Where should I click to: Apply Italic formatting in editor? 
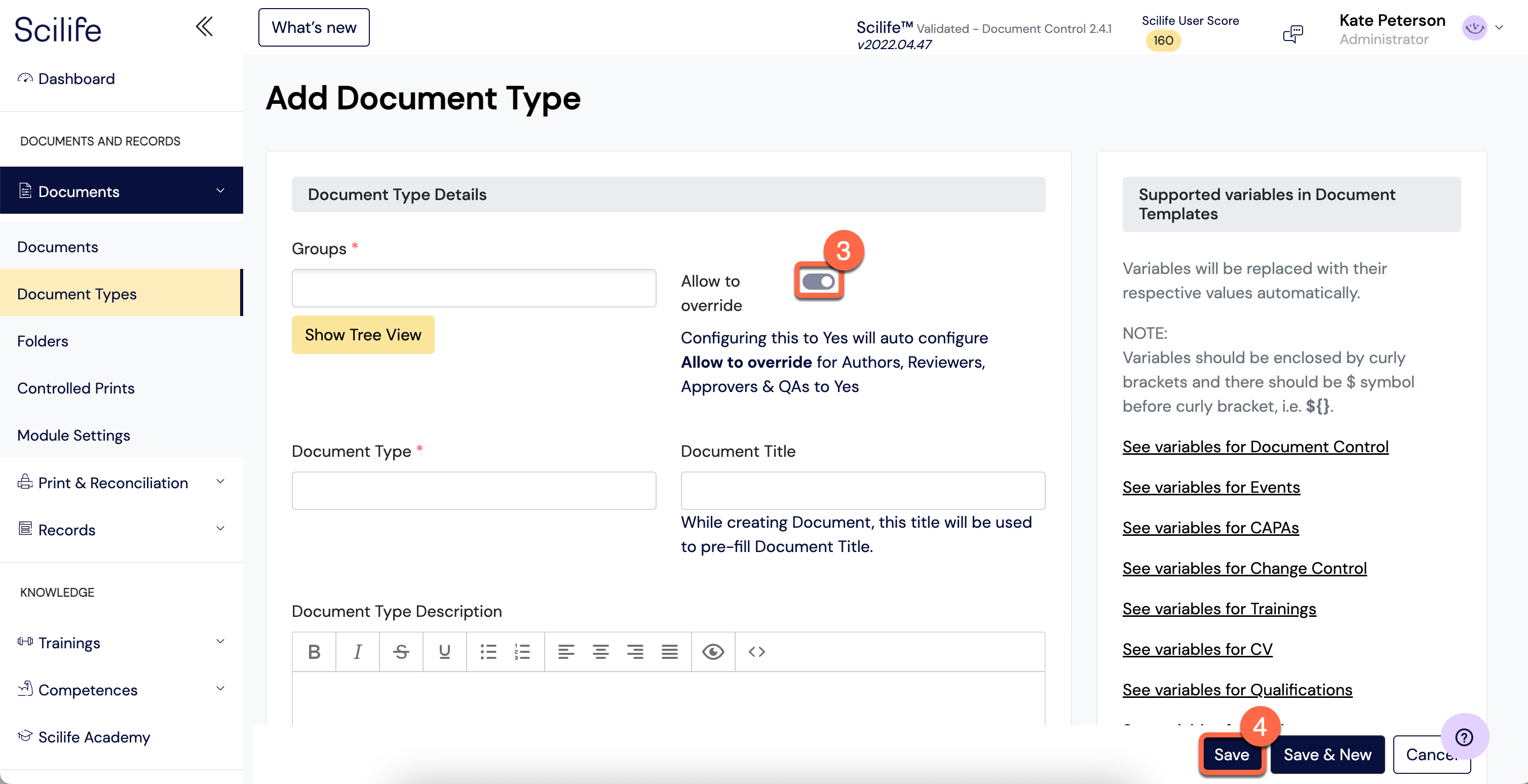click(x=357, y=652)
